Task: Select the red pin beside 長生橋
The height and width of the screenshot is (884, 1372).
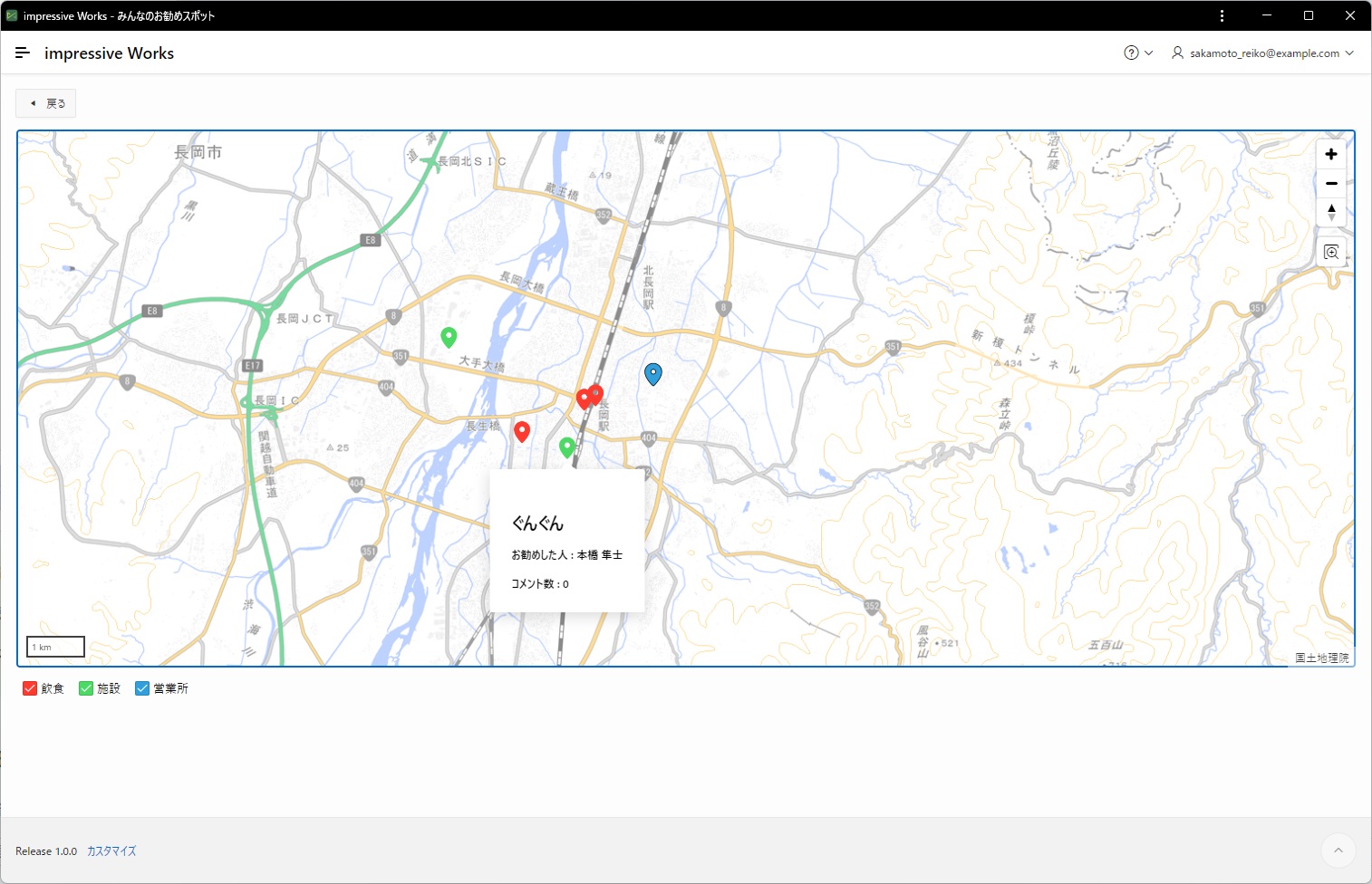Action: pos(522,432)
